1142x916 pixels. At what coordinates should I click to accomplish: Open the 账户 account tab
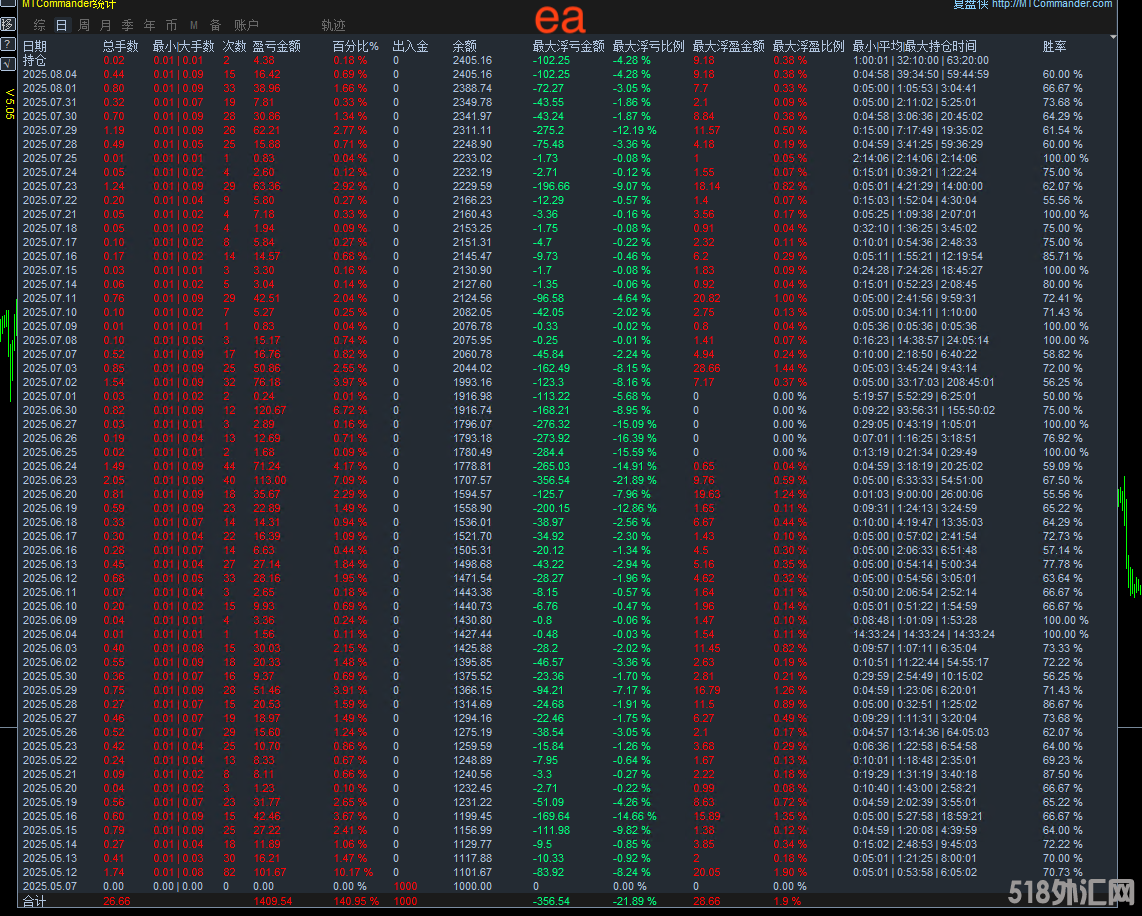coord(246,25)
